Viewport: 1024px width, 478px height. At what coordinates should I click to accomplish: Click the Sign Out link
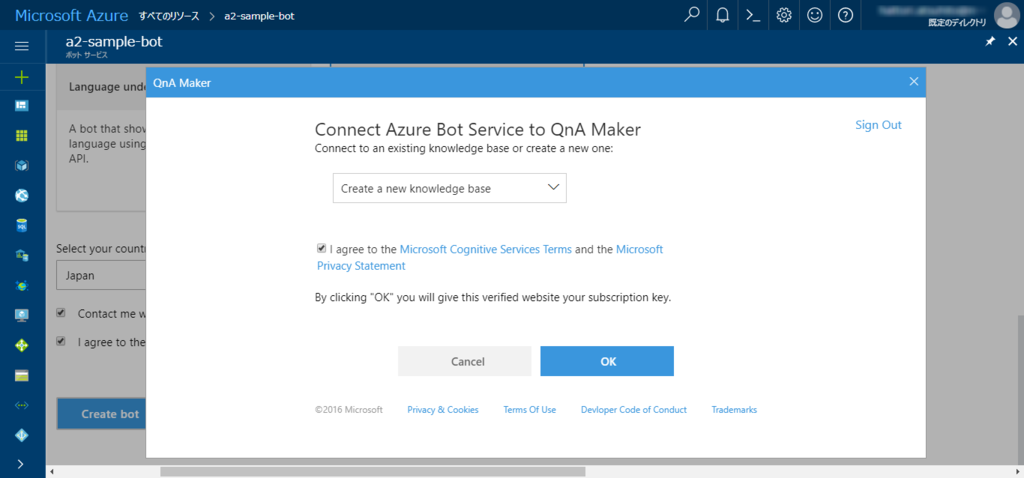[x=878, y=125]
